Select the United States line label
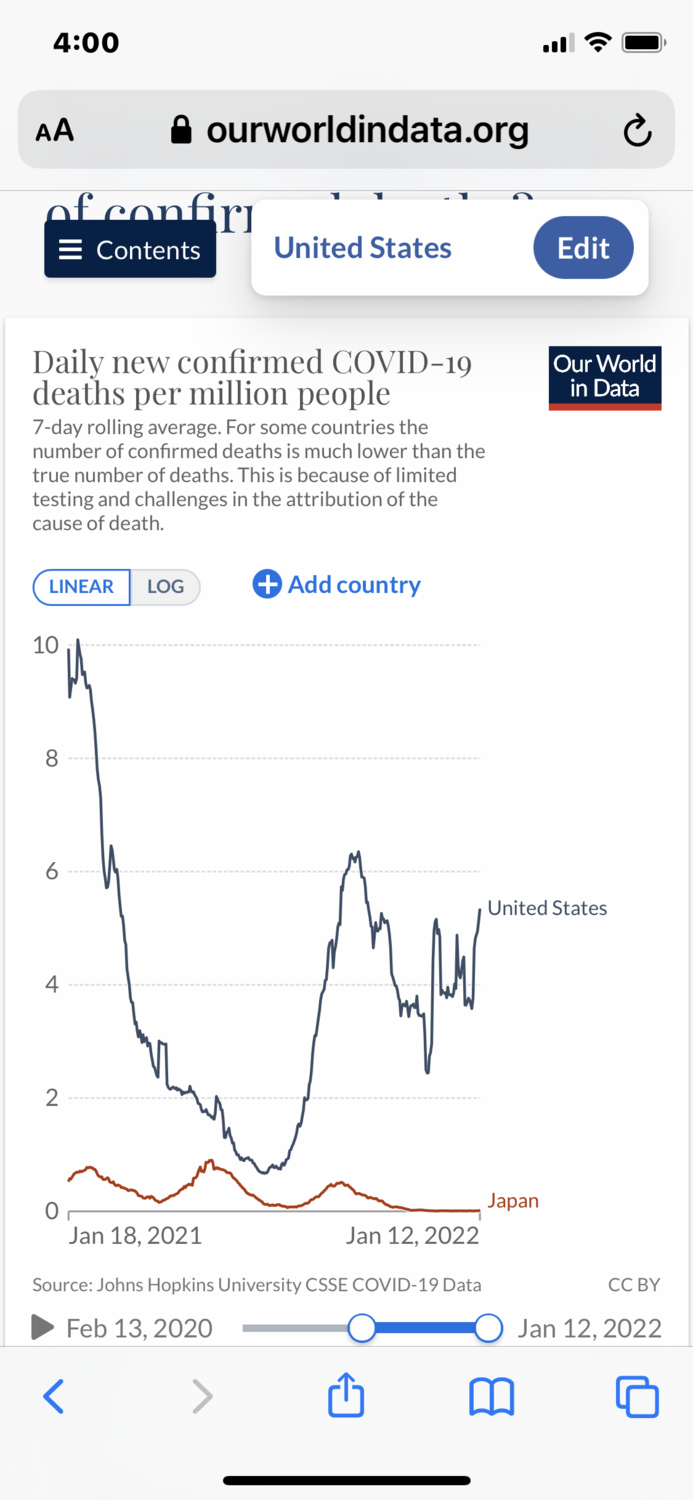Image resolution: width=693 pixels, height=1500 pixels. pos(547,908)
